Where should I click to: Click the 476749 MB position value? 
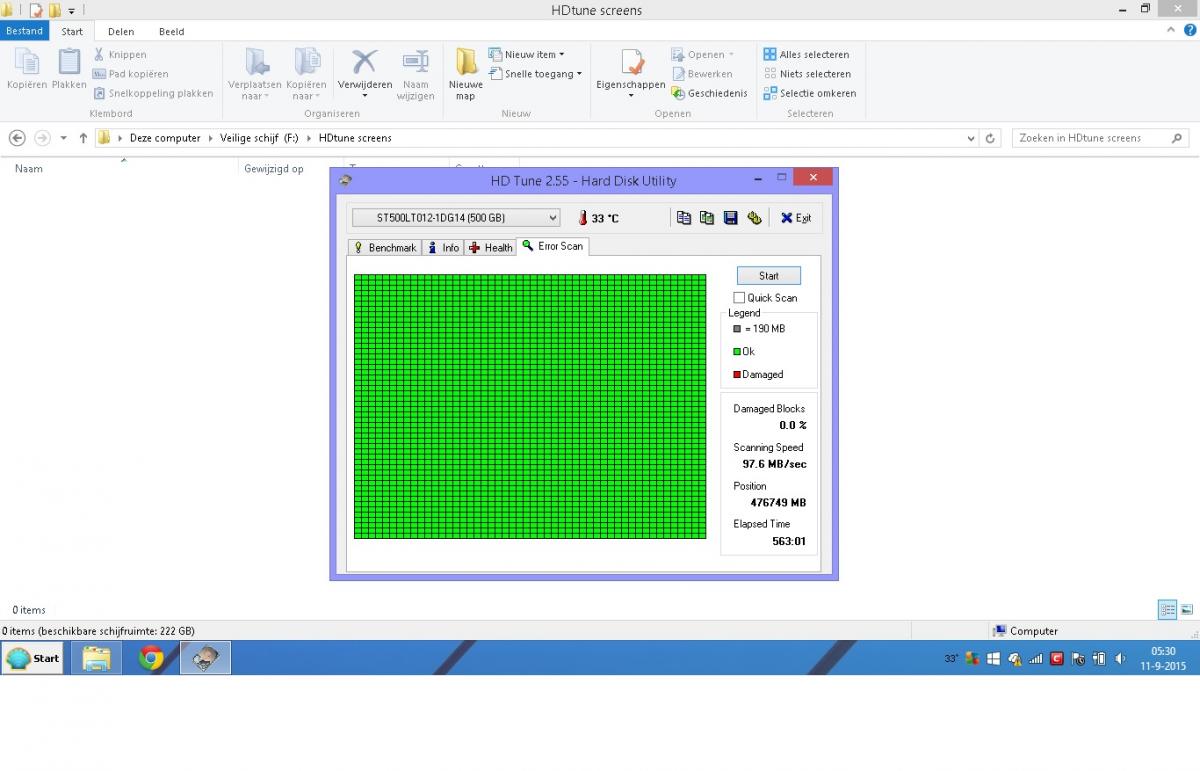pos(778,503)
